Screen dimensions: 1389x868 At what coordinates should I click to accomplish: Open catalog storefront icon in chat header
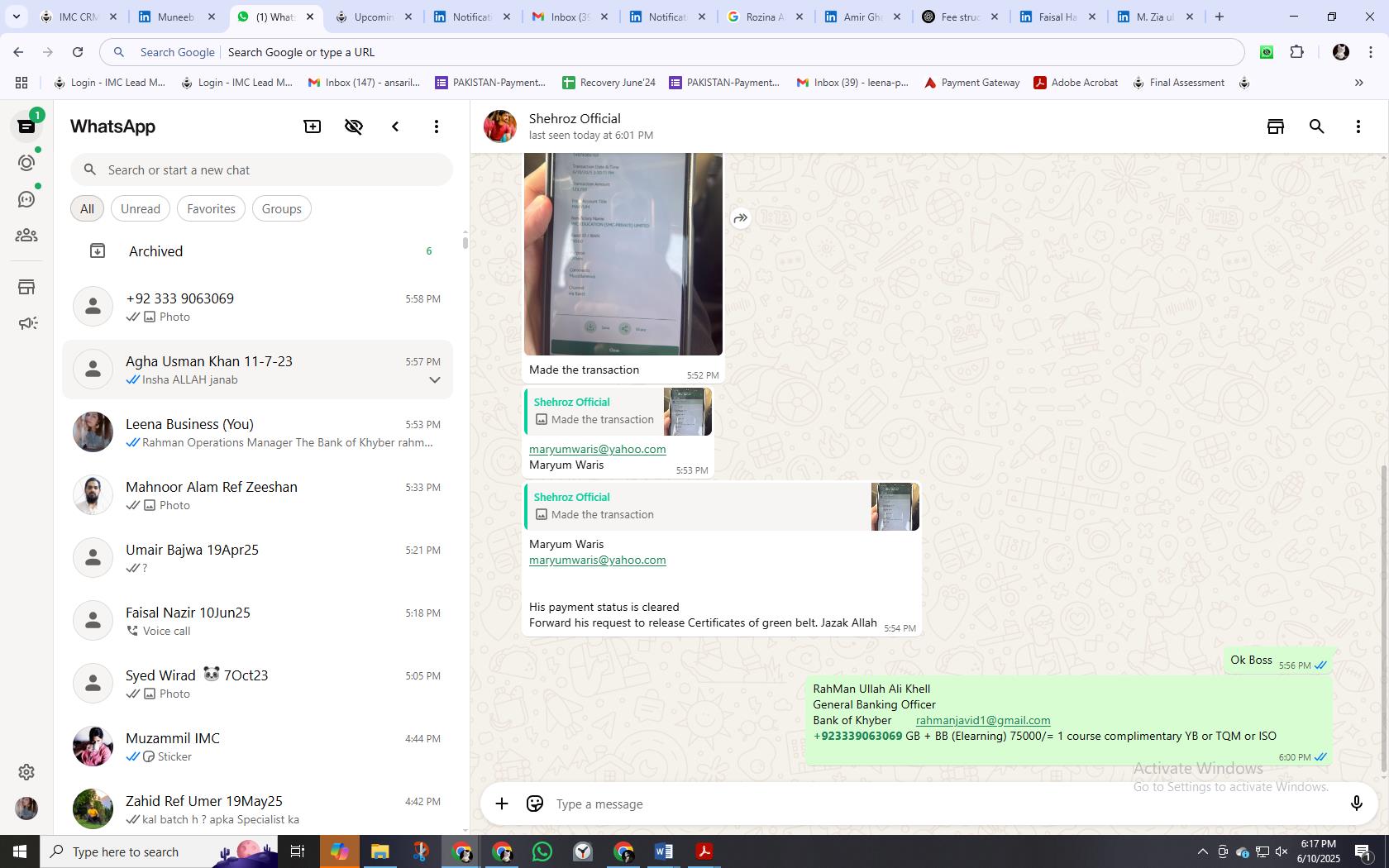(1276, 126)
